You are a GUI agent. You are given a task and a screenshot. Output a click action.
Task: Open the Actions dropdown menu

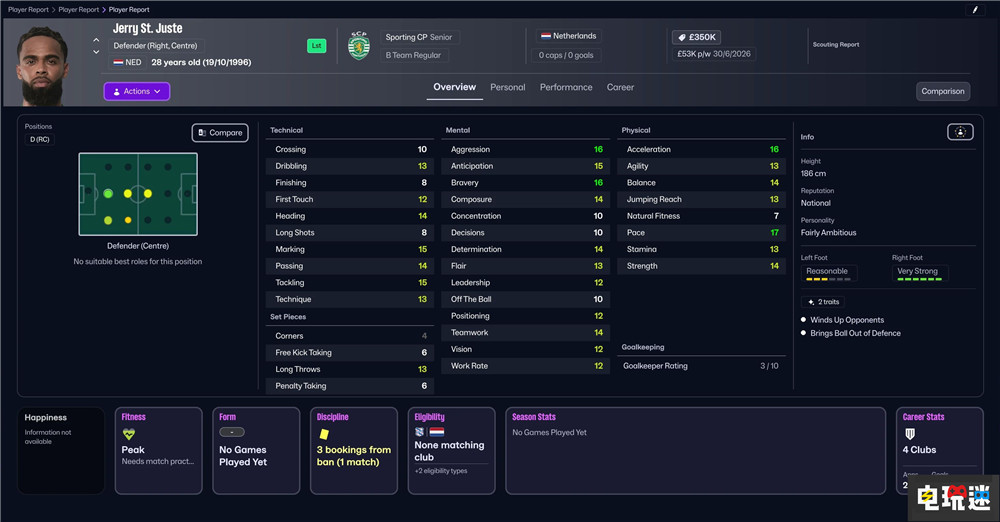137,91
